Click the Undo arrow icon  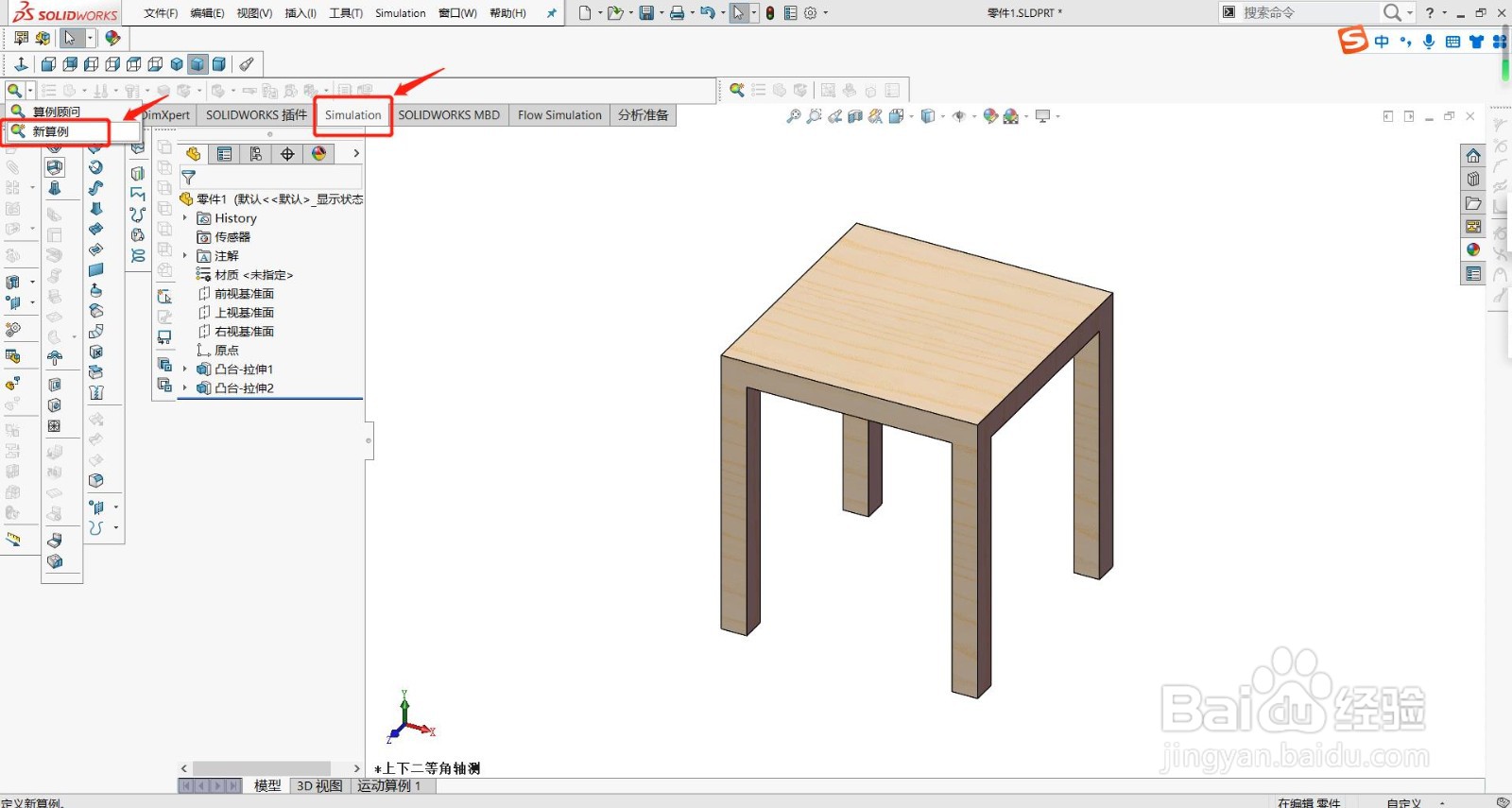pos(707,13)
